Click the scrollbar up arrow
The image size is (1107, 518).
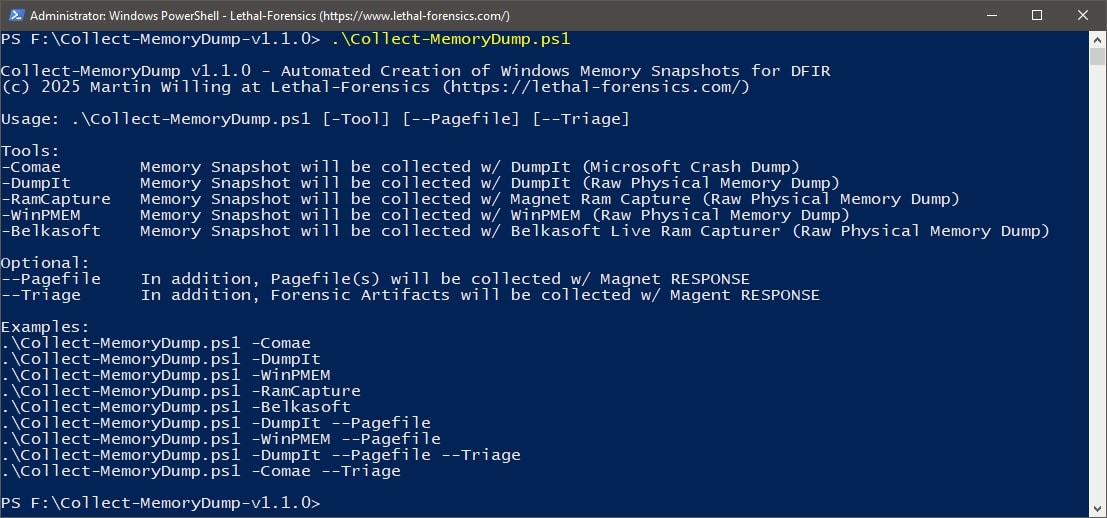click(x=1096, y=39)
